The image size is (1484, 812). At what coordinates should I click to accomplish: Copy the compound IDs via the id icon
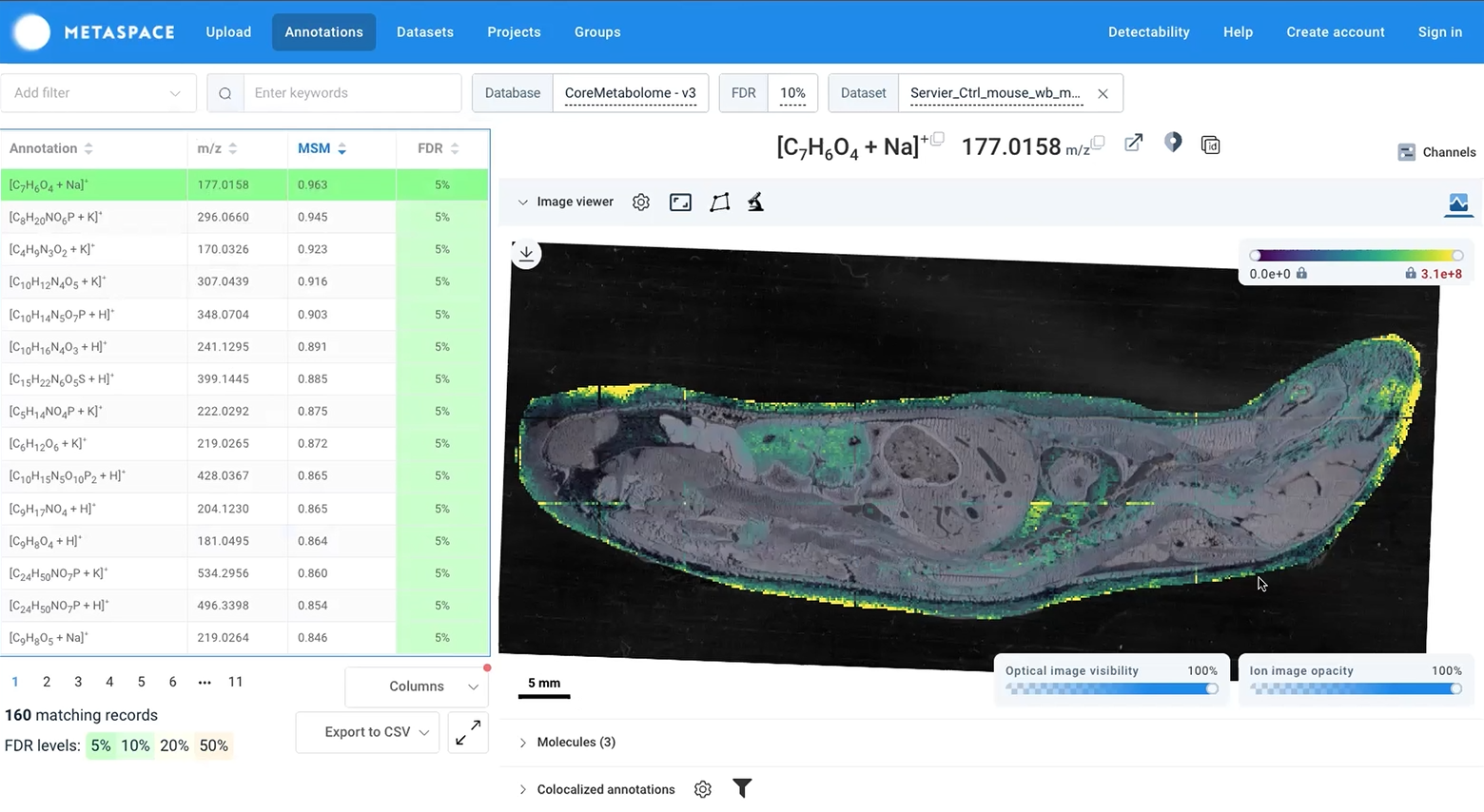(x=1210, y=145)
